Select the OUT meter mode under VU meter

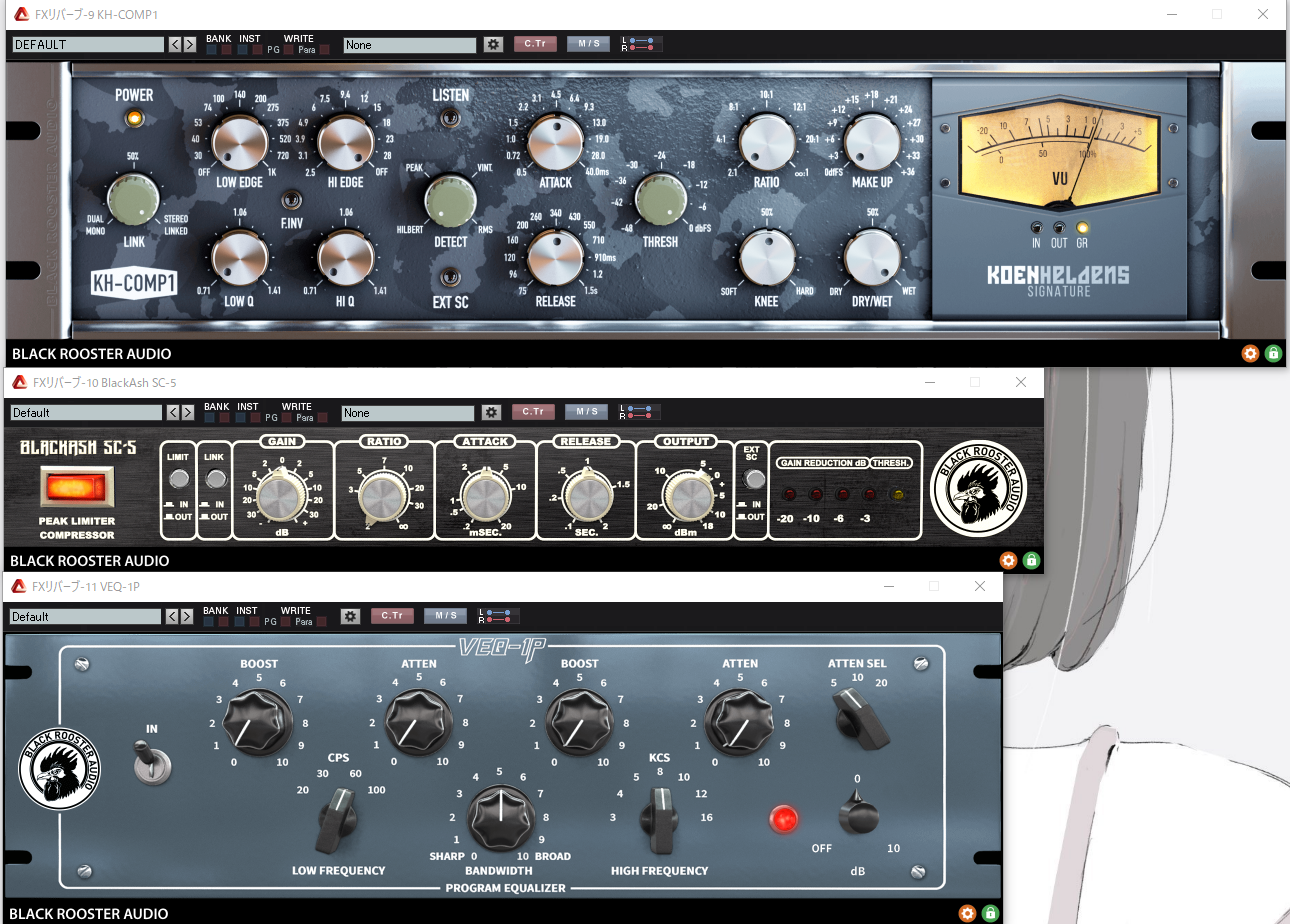coord(1059,227)
